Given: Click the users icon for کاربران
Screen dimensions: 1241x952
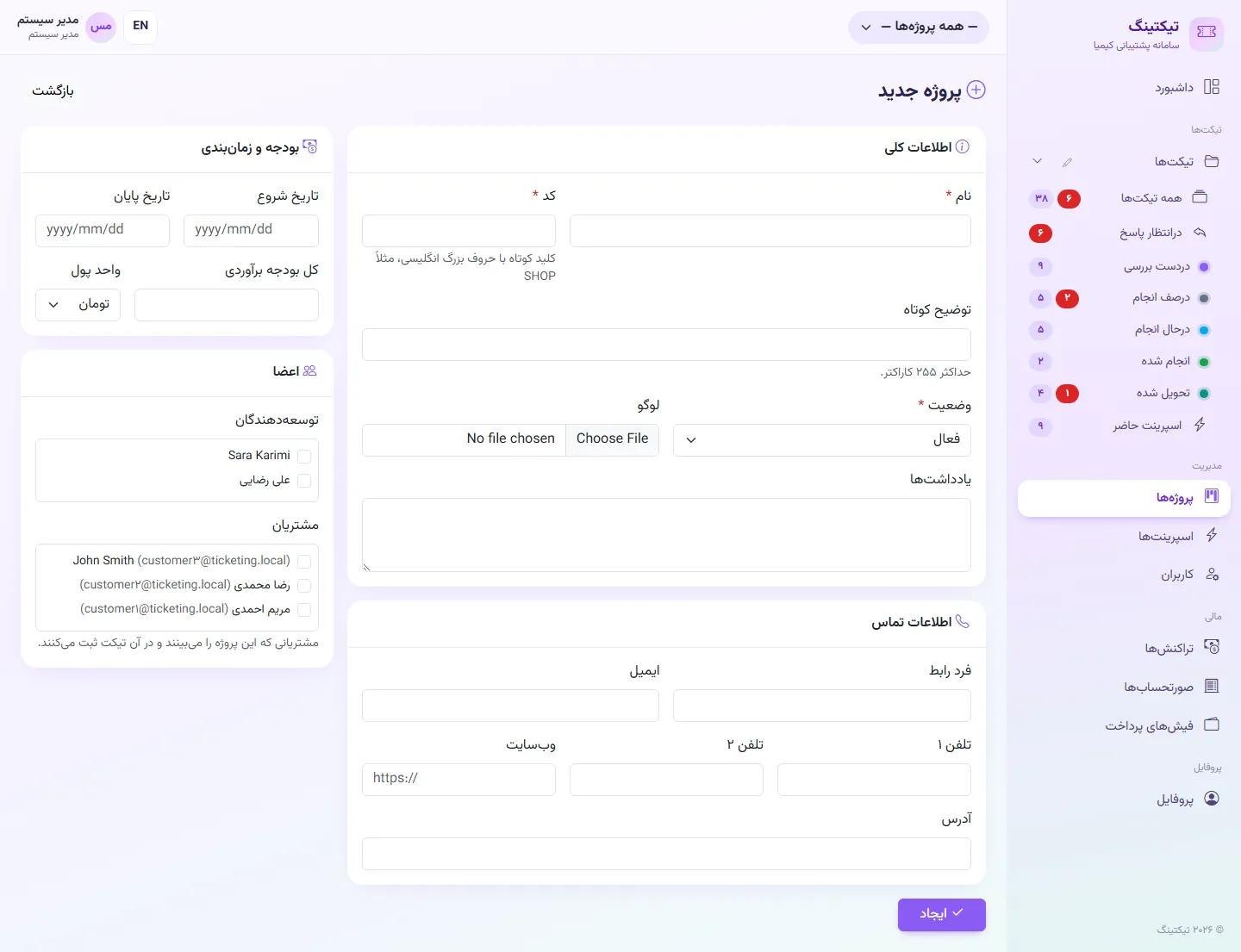Looking at the screenshot, I should click(1212, 574).
